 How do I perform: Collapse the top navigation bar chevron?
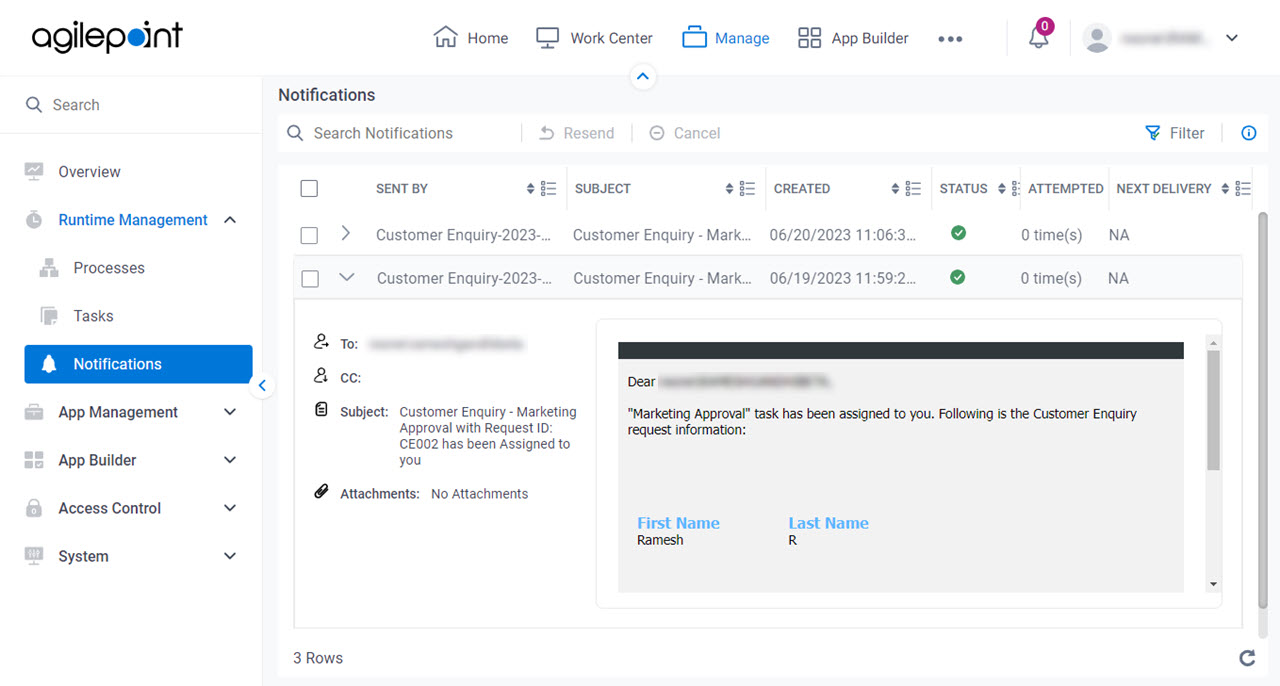pyautogui.click(x=643, y=76)
